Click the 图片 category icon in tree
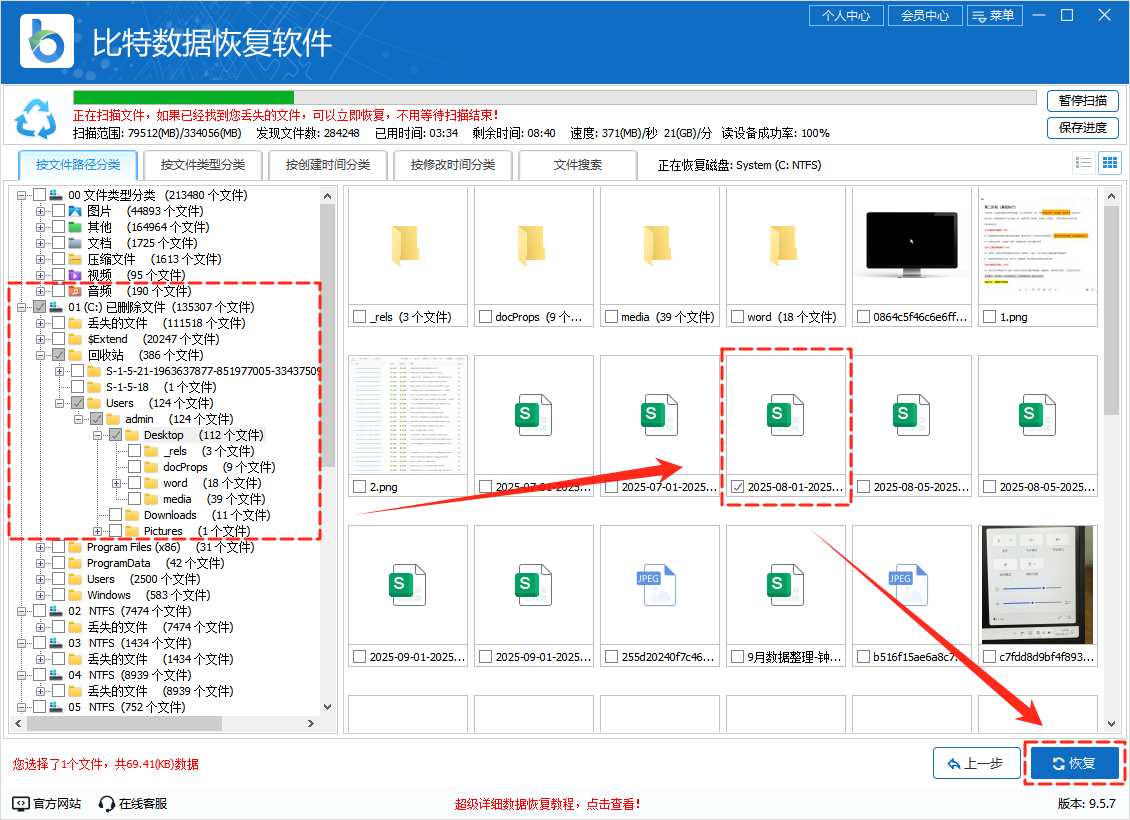Screen dimensions: 1130x820 pyautogui.click(x=75, y=211)
